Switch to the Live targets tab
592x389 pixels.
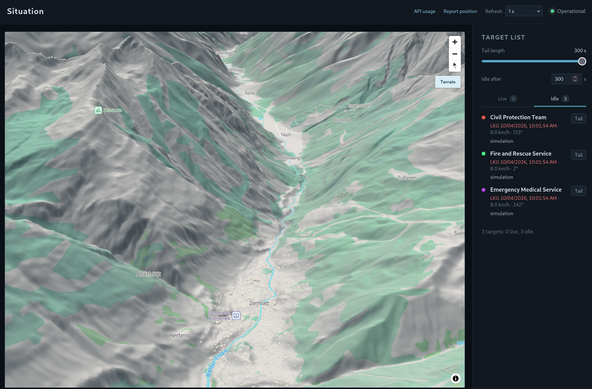(507, 99)
